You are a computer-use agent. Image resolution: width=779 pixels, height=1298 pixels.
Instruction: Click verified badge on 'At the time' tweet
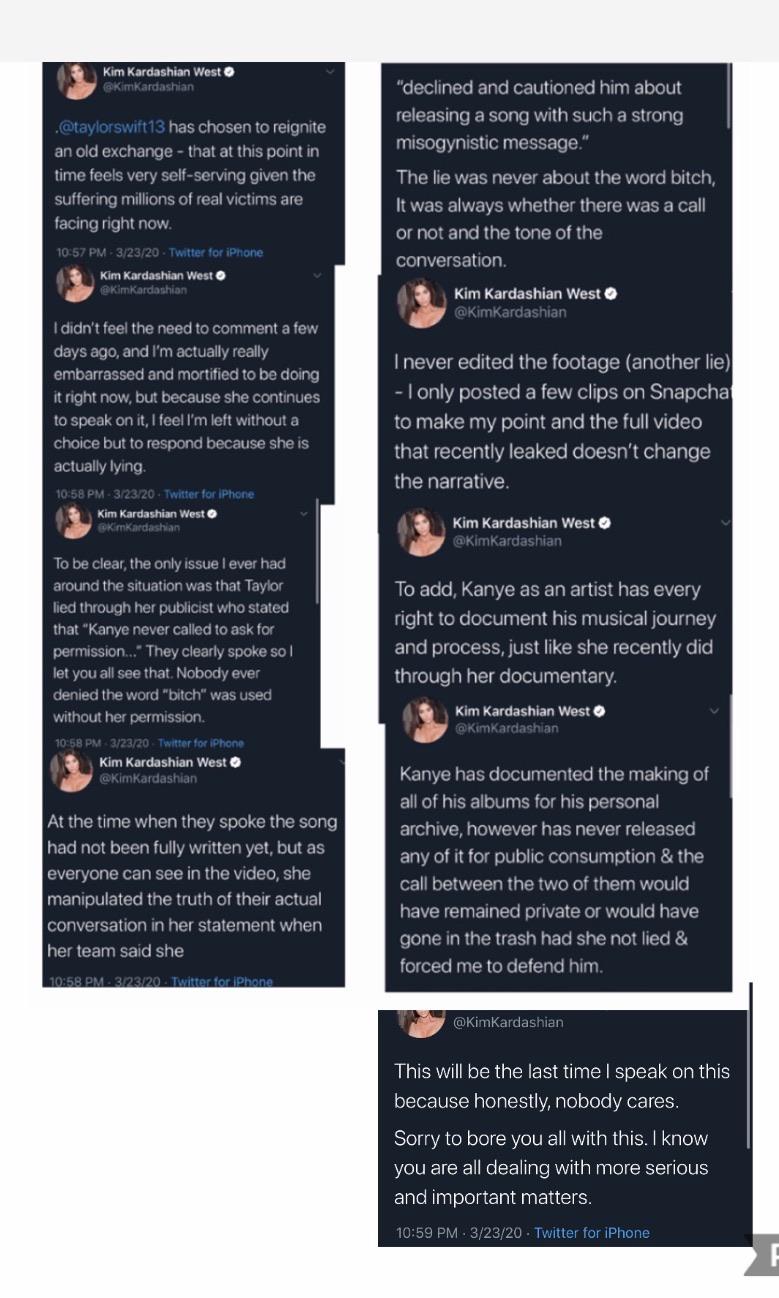[235, 762]
